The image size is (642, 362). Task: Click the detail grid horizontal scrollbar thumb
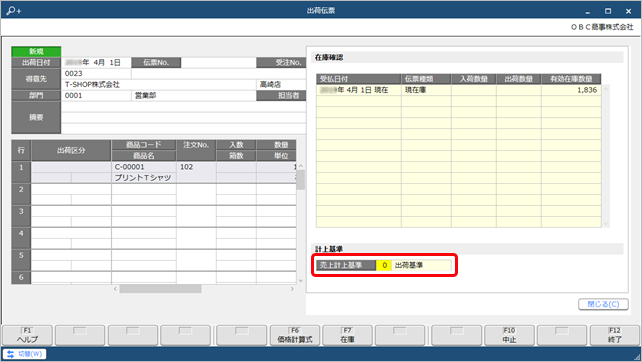tap(160, 289)
